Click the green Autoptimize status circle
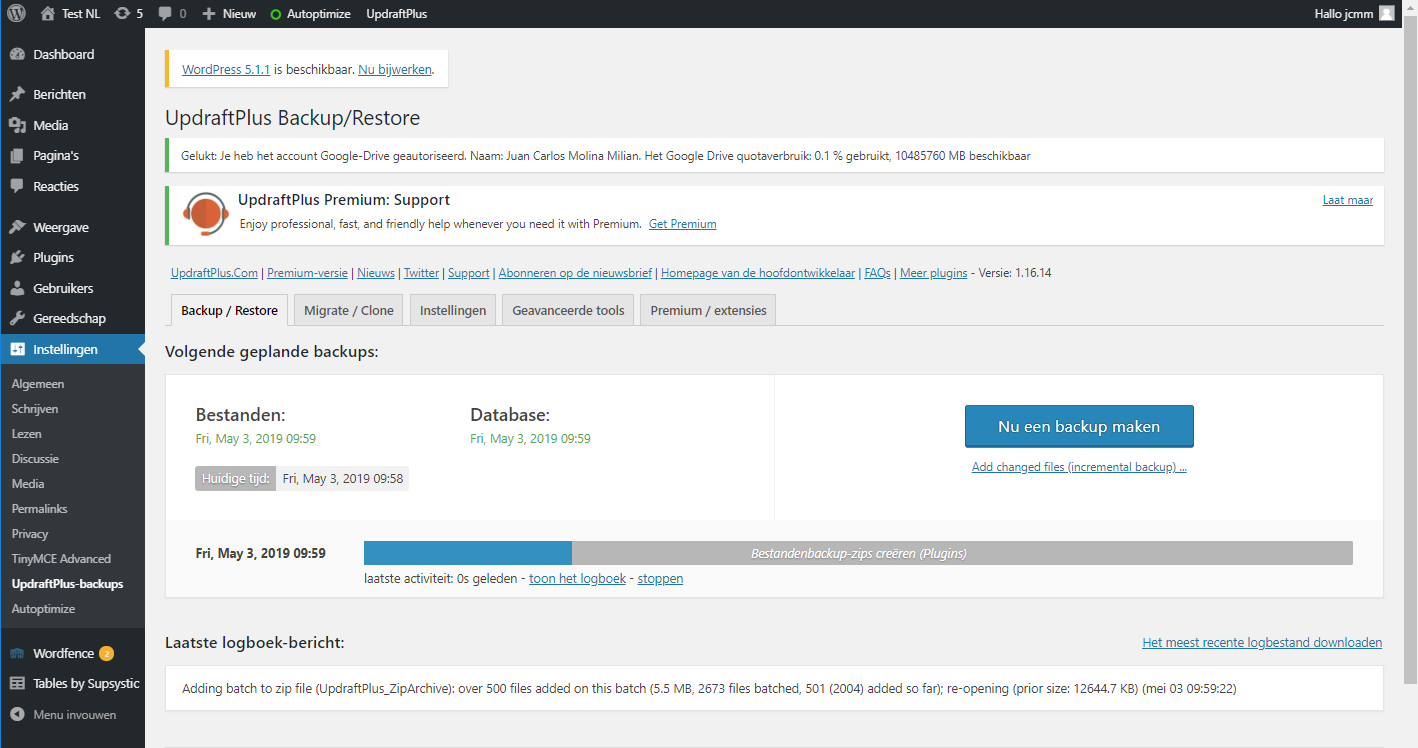1418x748 pixels. [276, 14]
